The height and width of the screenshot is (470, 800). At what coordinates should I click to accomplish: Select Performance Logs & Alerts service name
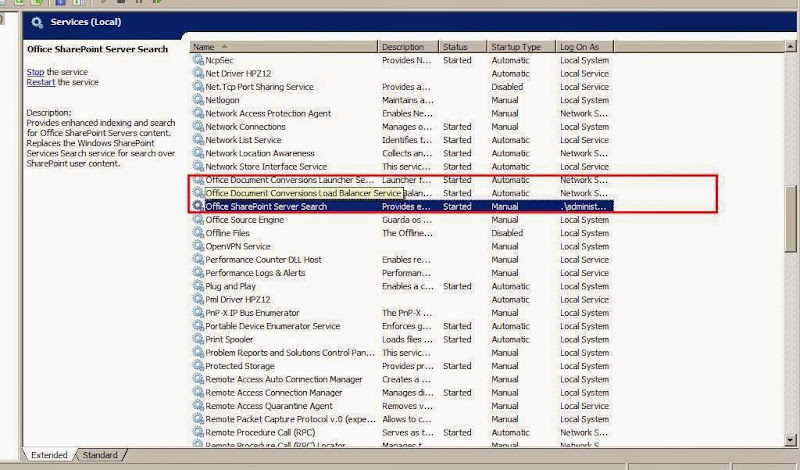click(x=255, y=273)
